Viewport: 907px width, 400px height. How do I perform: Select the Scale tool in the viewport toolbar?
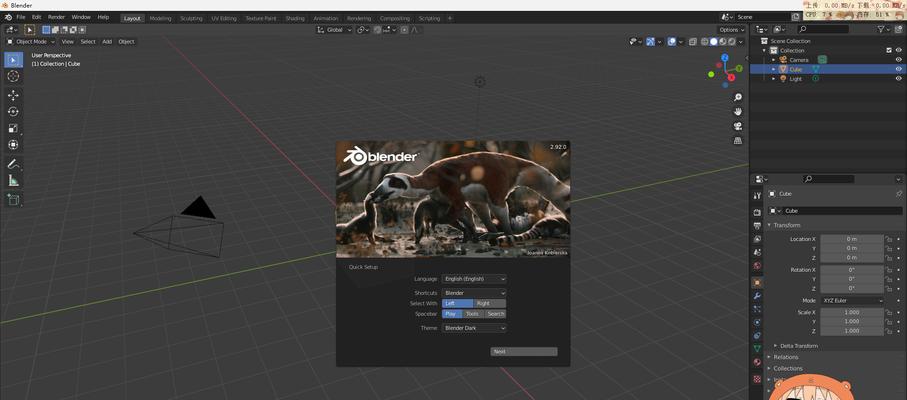[13, 128]
